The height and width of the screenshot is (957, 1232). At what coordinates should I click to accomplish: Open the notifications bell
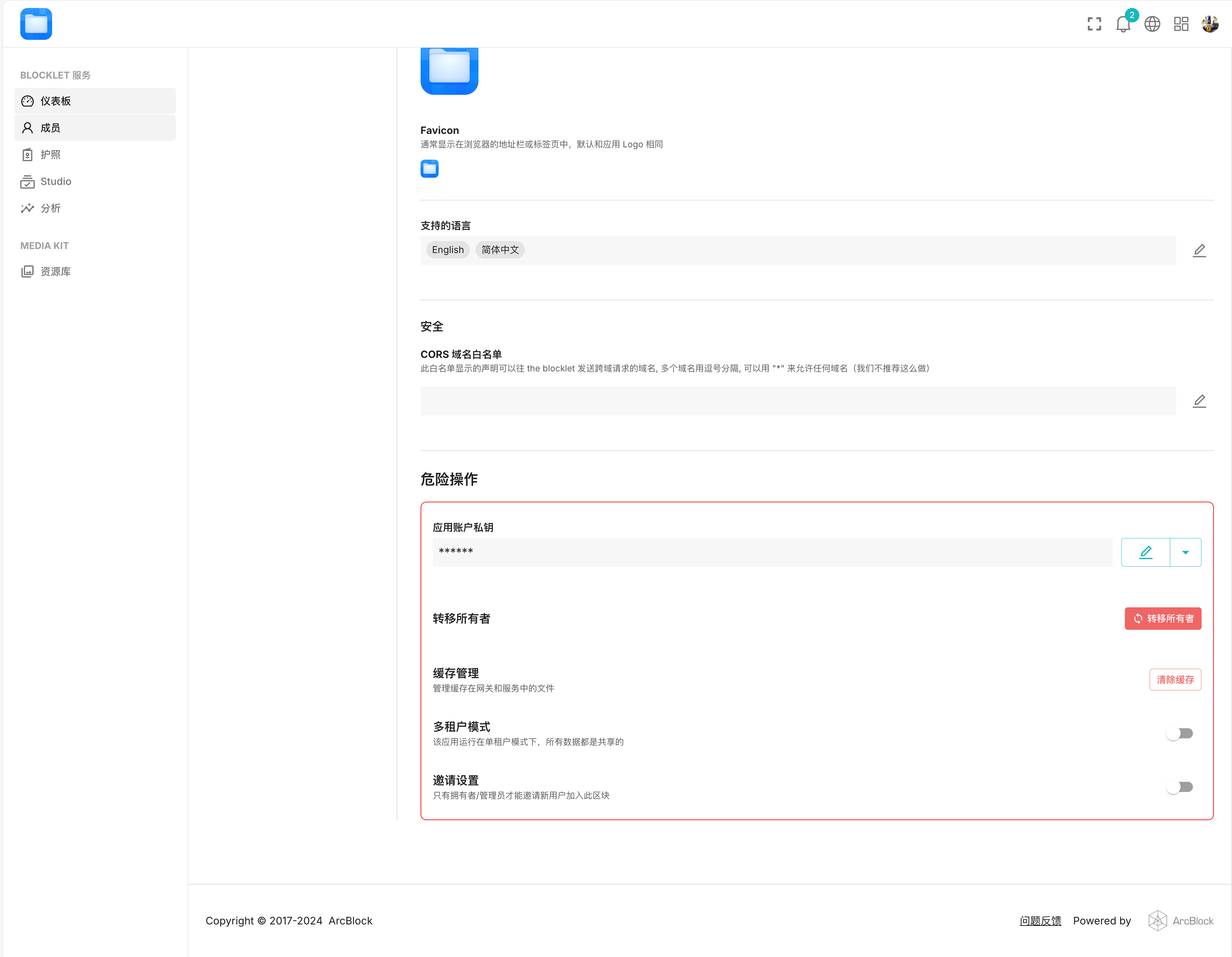tap(1123, 24)
